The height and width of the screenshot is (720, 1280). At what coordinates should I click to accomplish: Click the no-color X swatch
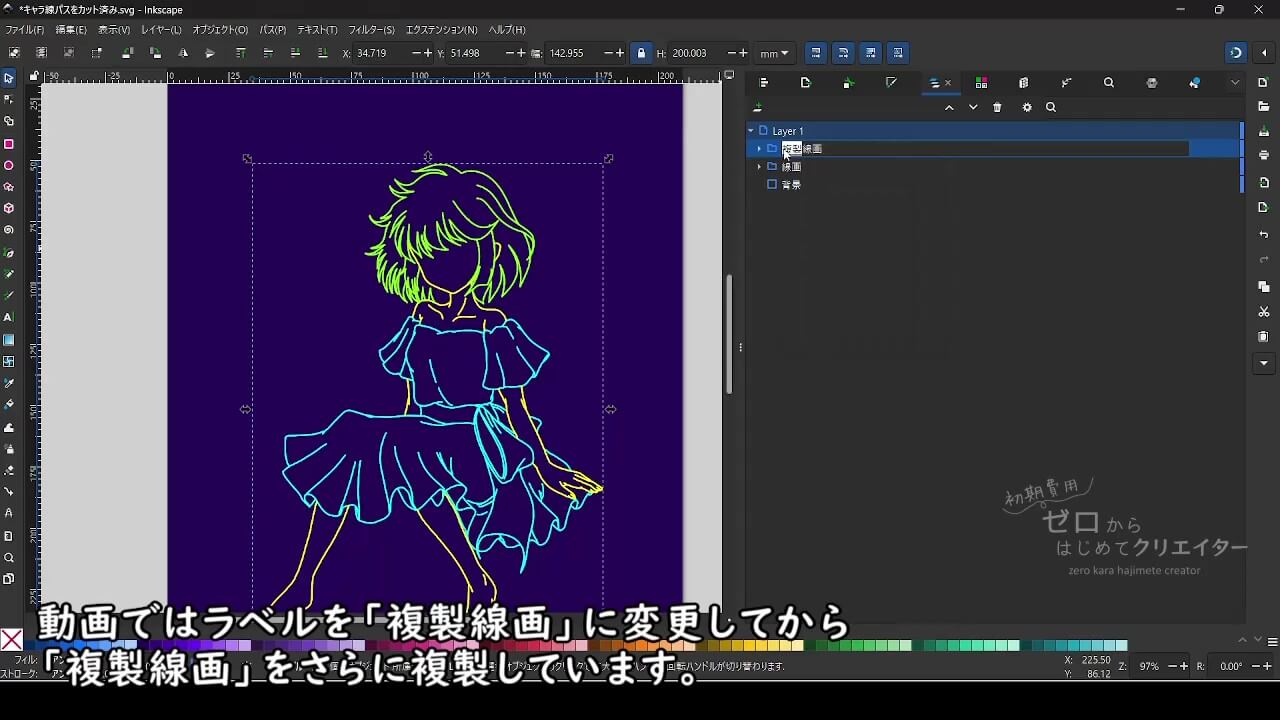point(11,640)
